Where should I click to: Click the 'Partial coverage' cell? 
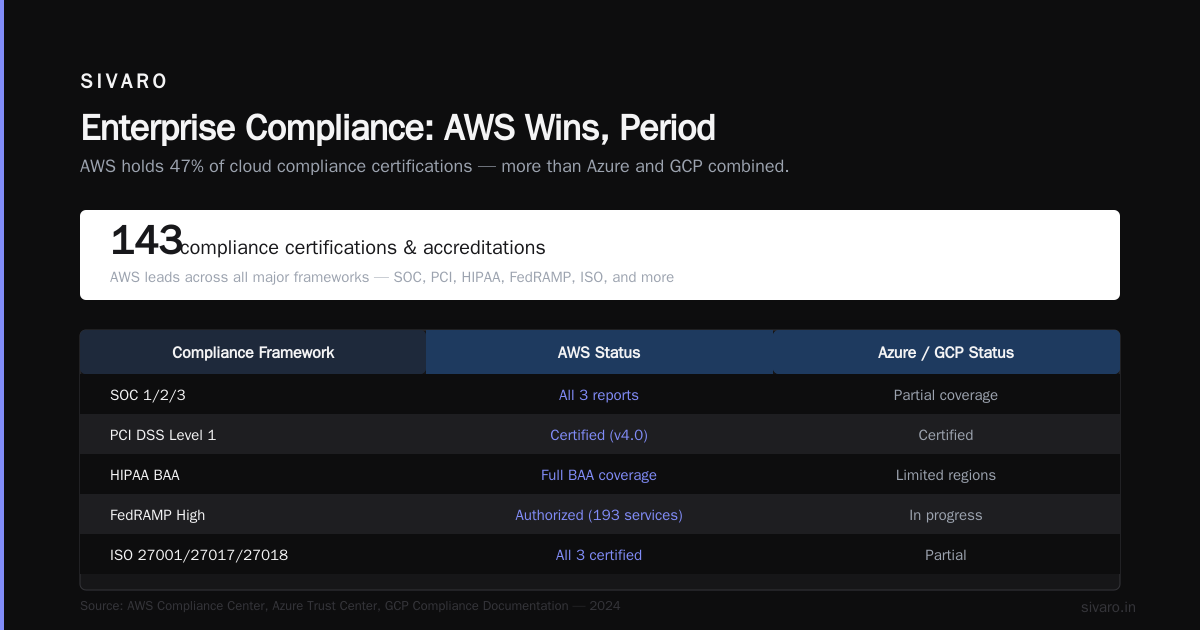pos(946,395)
